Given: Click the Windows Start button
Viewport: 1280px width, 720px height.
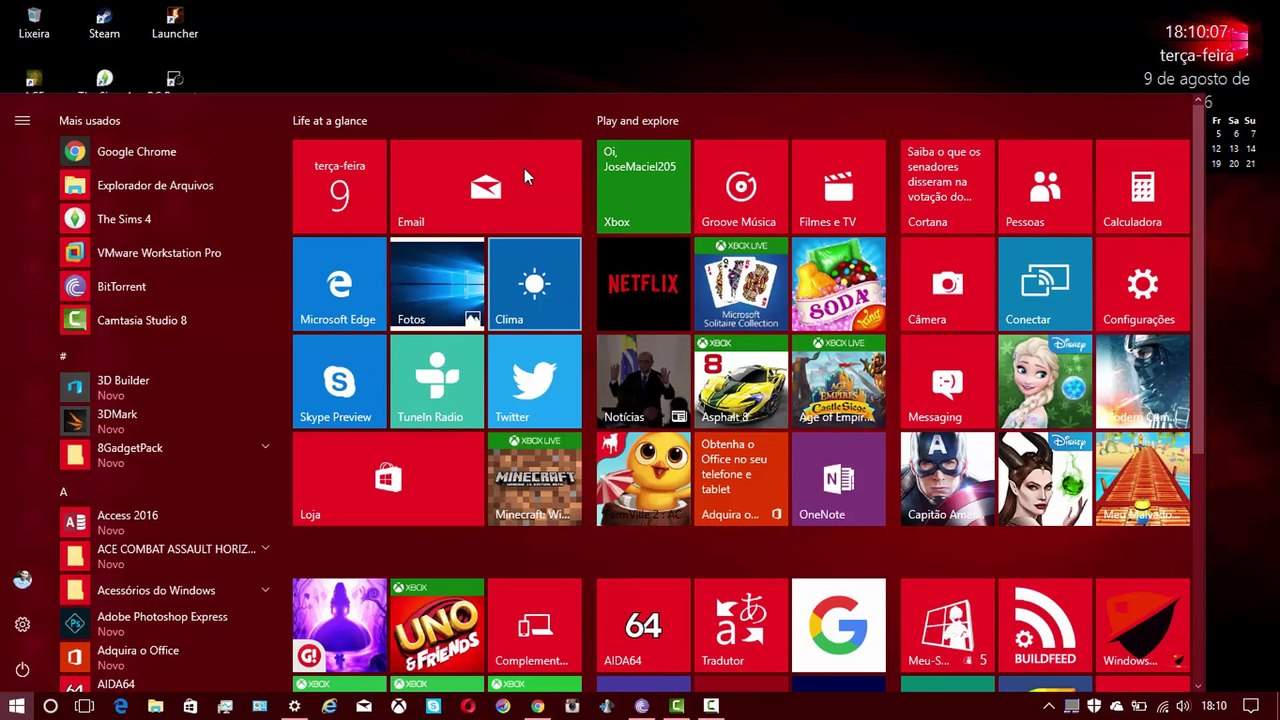Looking at the screenshot, I should point(17,706).
